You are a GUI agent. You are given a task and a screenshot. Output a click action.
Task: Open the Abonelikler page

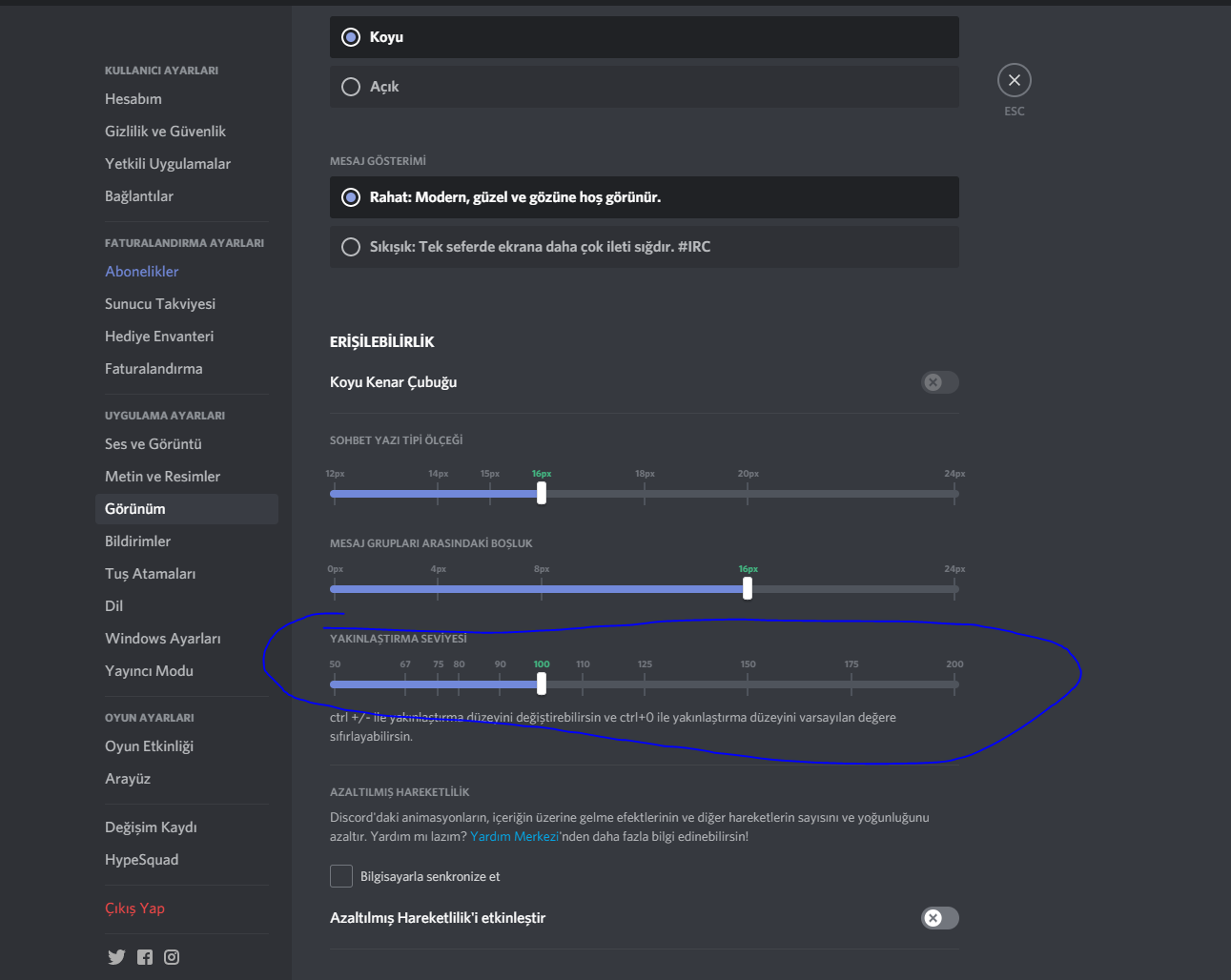pyautogui.click(x=187, y=272)
